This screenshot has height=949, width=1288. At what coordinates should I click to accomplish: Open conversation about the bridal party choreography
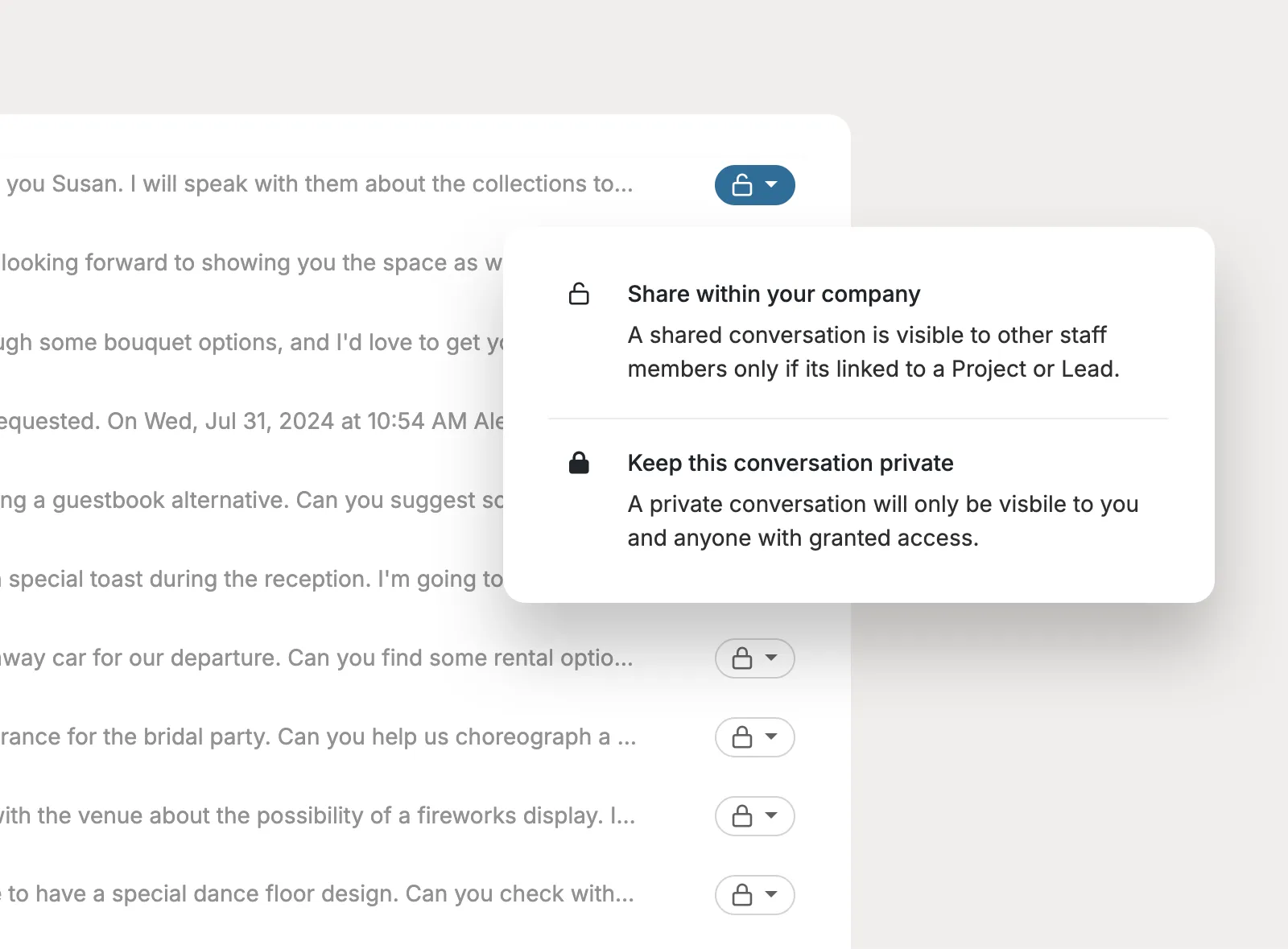(x=318, y=737)
